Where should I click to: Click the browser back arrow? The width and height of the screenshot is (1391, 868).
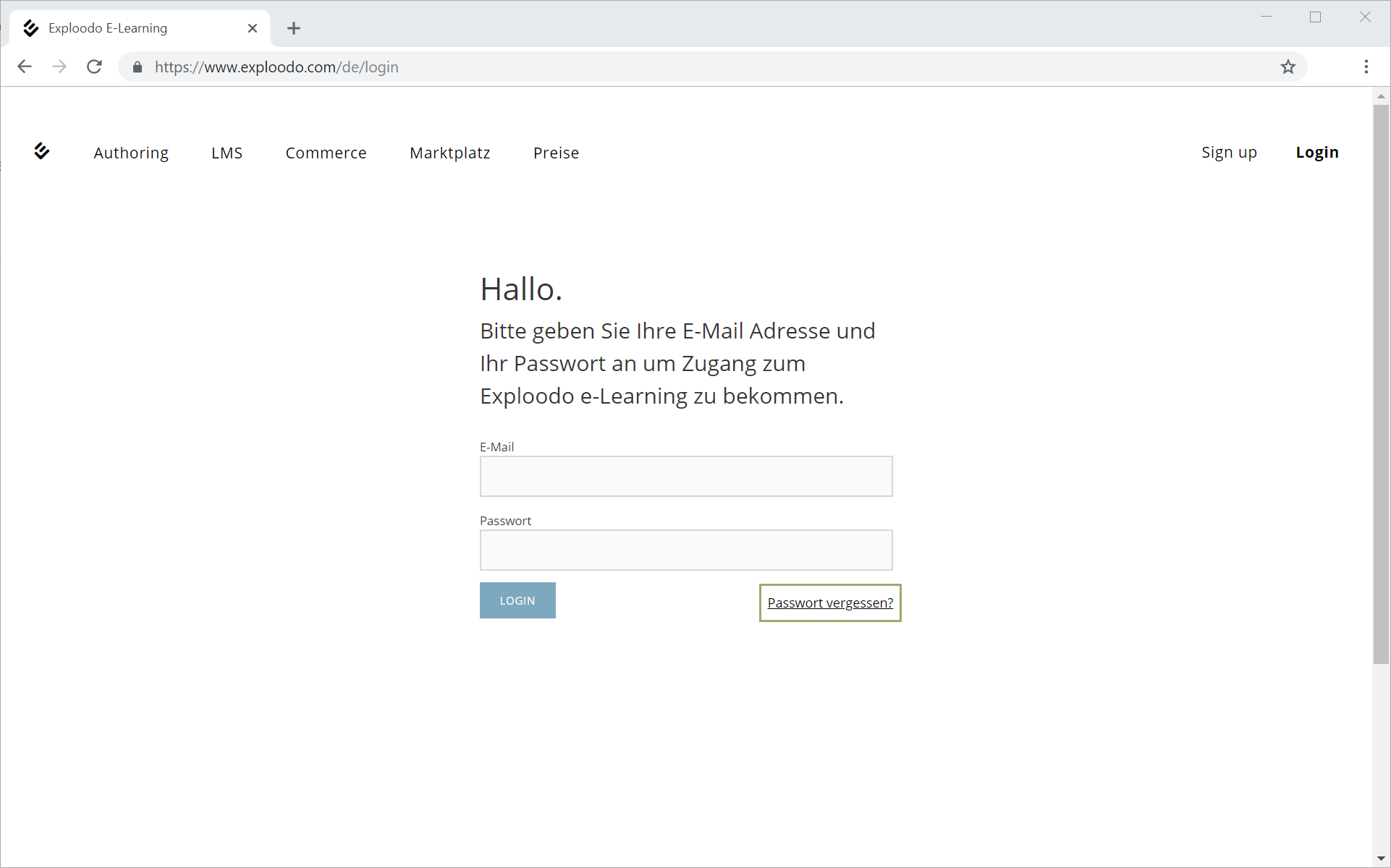coord(25,67)
